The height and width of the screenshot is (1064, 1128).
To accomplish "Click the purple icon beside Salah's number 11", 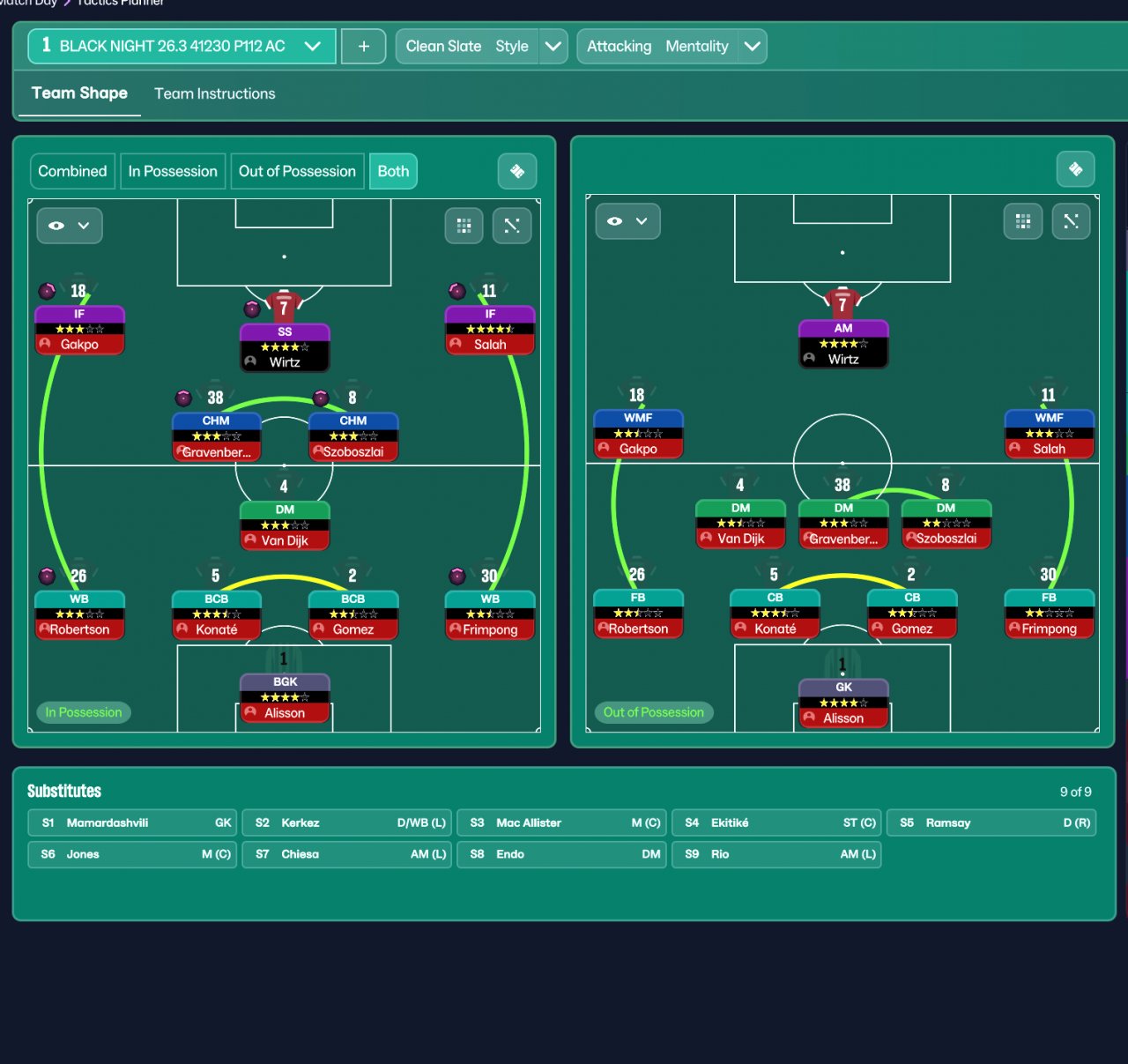I will click(x=457, y=291).
